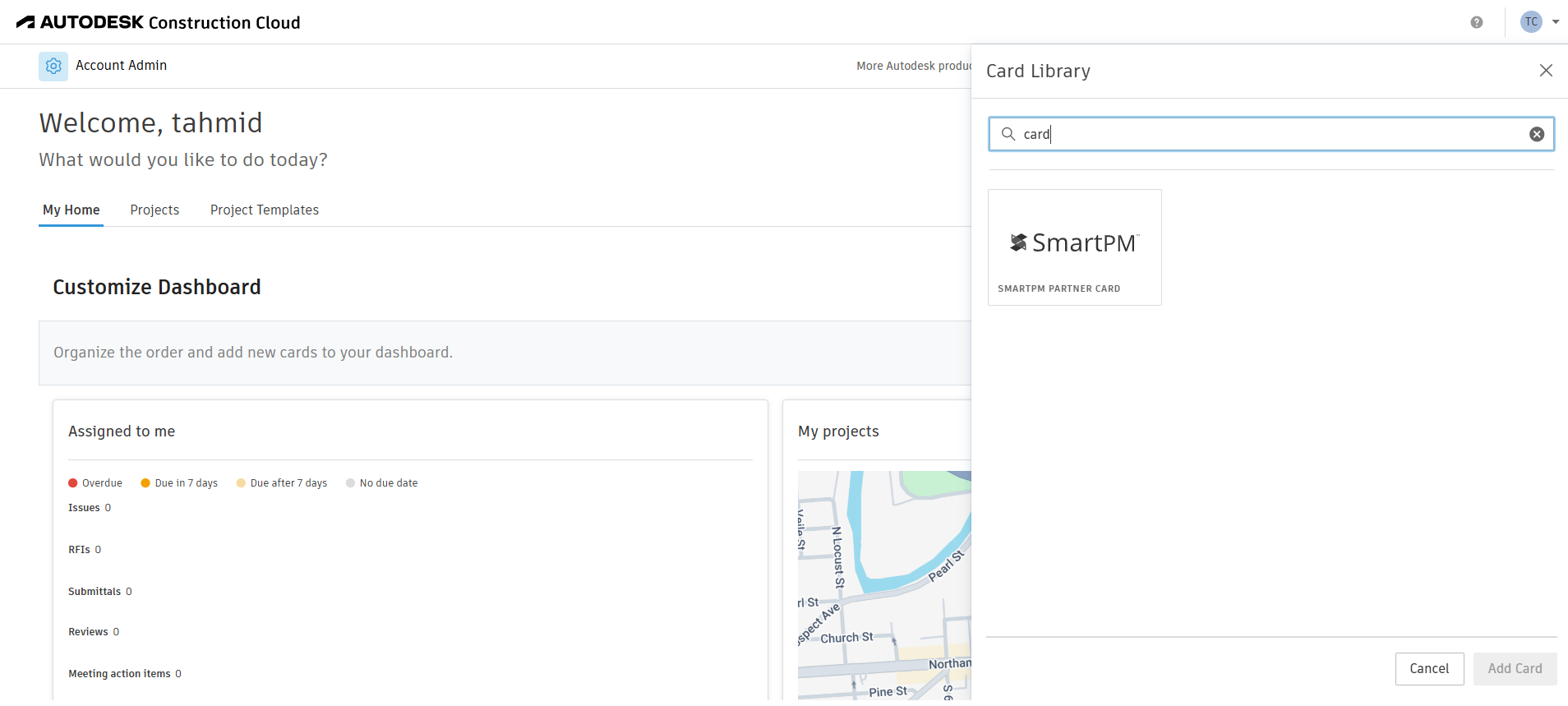Open the Account Admin product label

pos(122,66)
